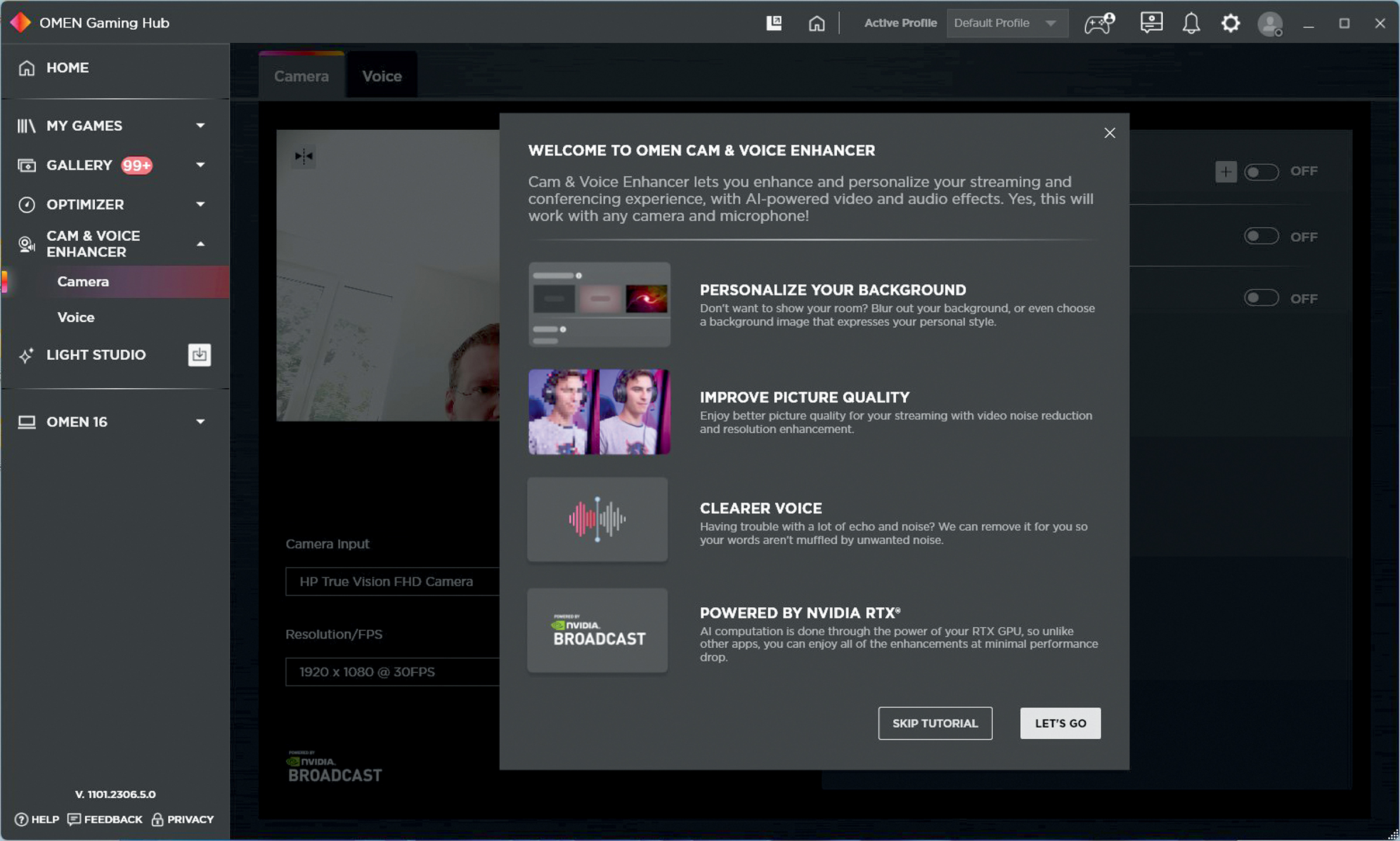Open the notifications bell

[1191, 23]
